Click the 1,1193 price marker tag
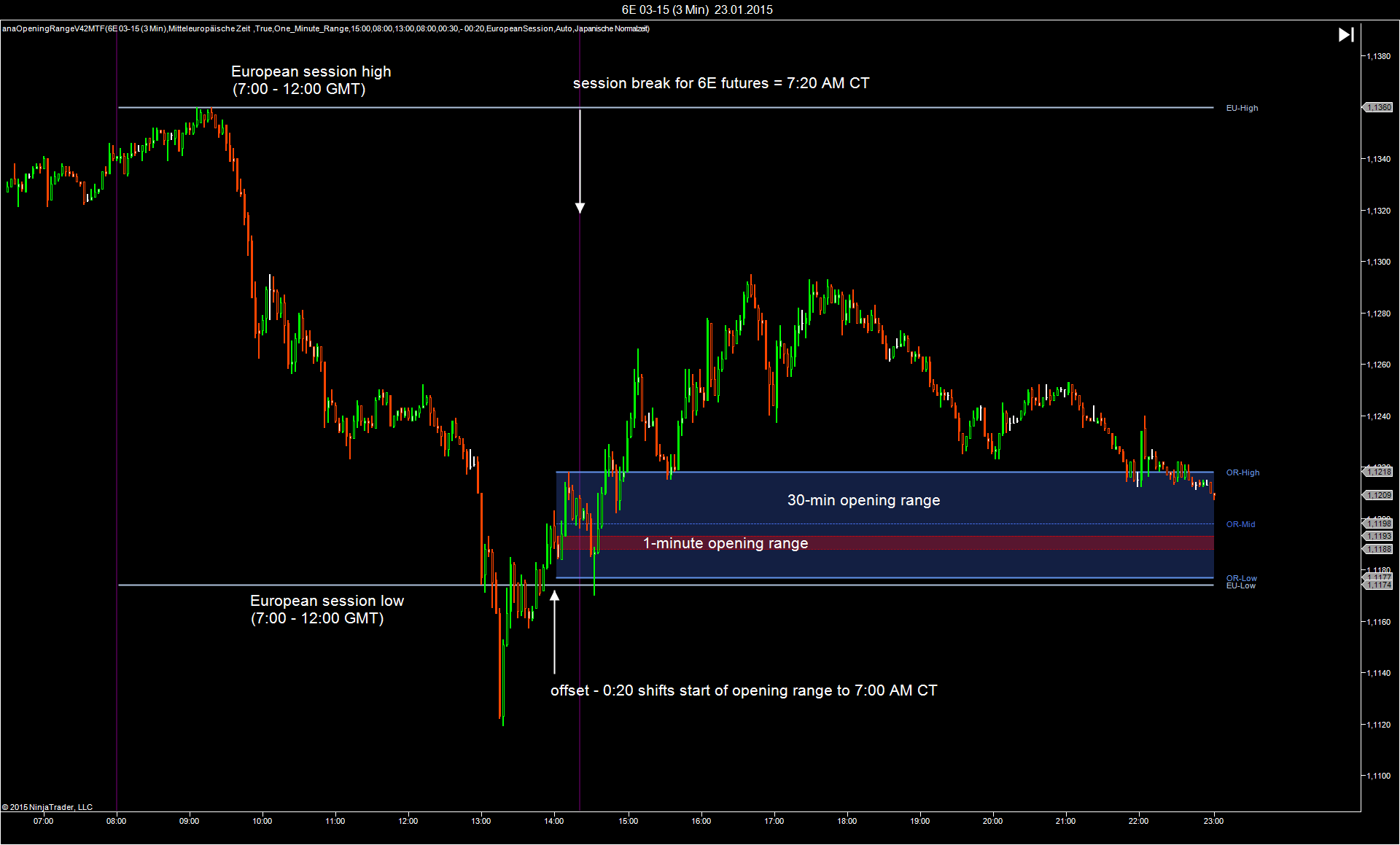This screenshot has width=1400, height=845. coord(1378,536)
